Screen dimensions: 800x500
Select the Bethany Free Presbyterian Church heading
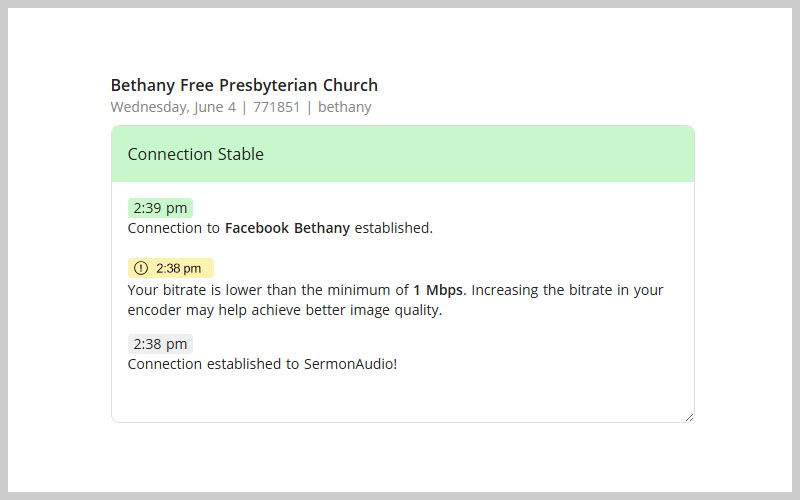[244, 85]
